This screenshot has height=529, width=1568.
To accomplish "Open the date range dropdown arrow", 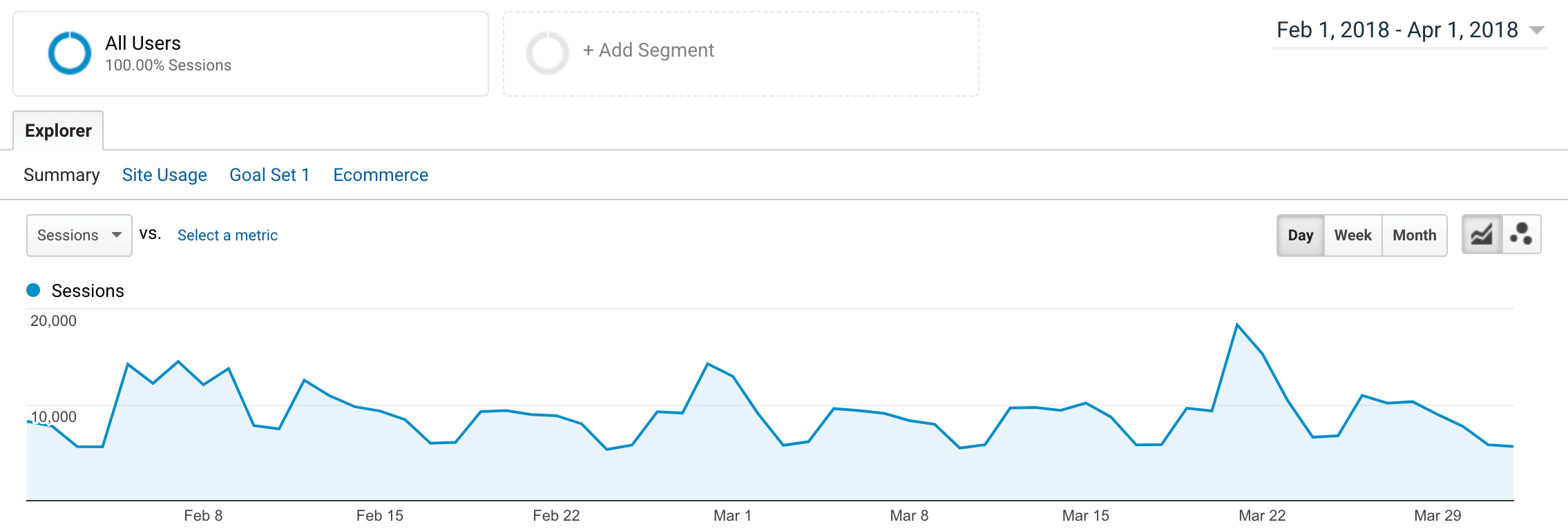I will [x=1536, y=30].
